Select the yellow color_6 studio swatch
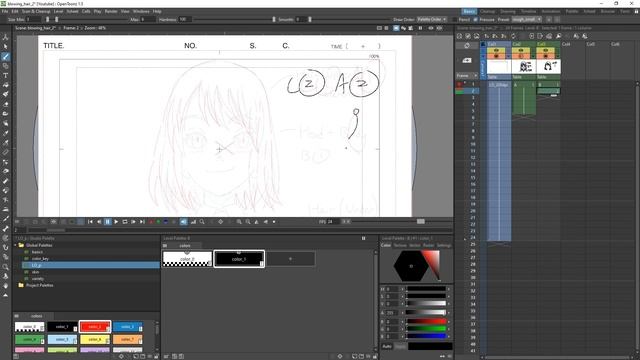 pyautogui.click(x=95, y=339)
